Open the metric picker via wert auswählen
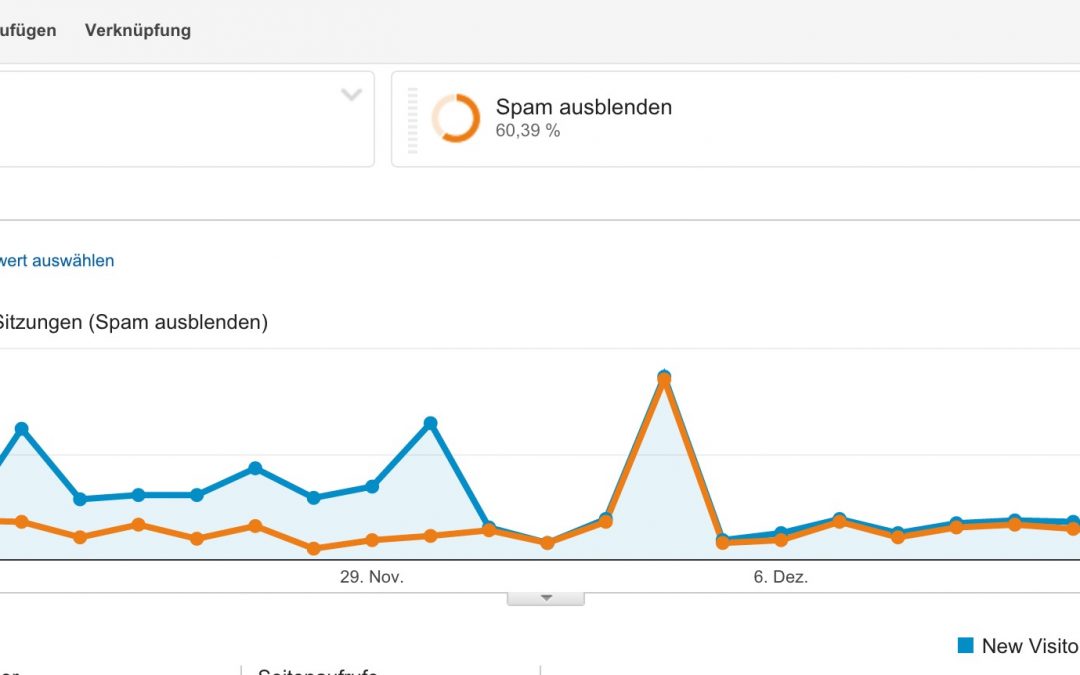 57,260
